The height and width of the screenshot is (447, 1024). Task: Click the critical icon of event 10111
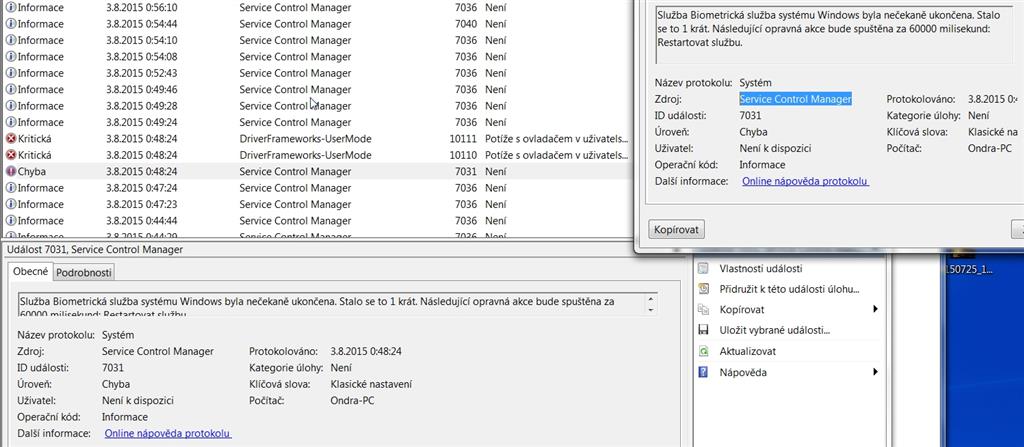click(10, 139)
